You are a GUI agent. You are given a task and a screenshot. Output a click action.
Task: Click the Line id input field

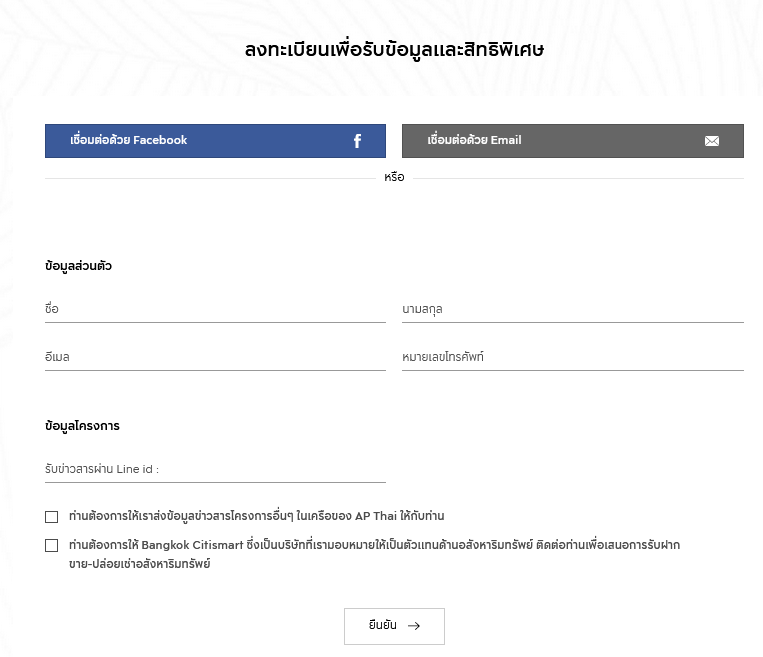[x=215, y=470]
